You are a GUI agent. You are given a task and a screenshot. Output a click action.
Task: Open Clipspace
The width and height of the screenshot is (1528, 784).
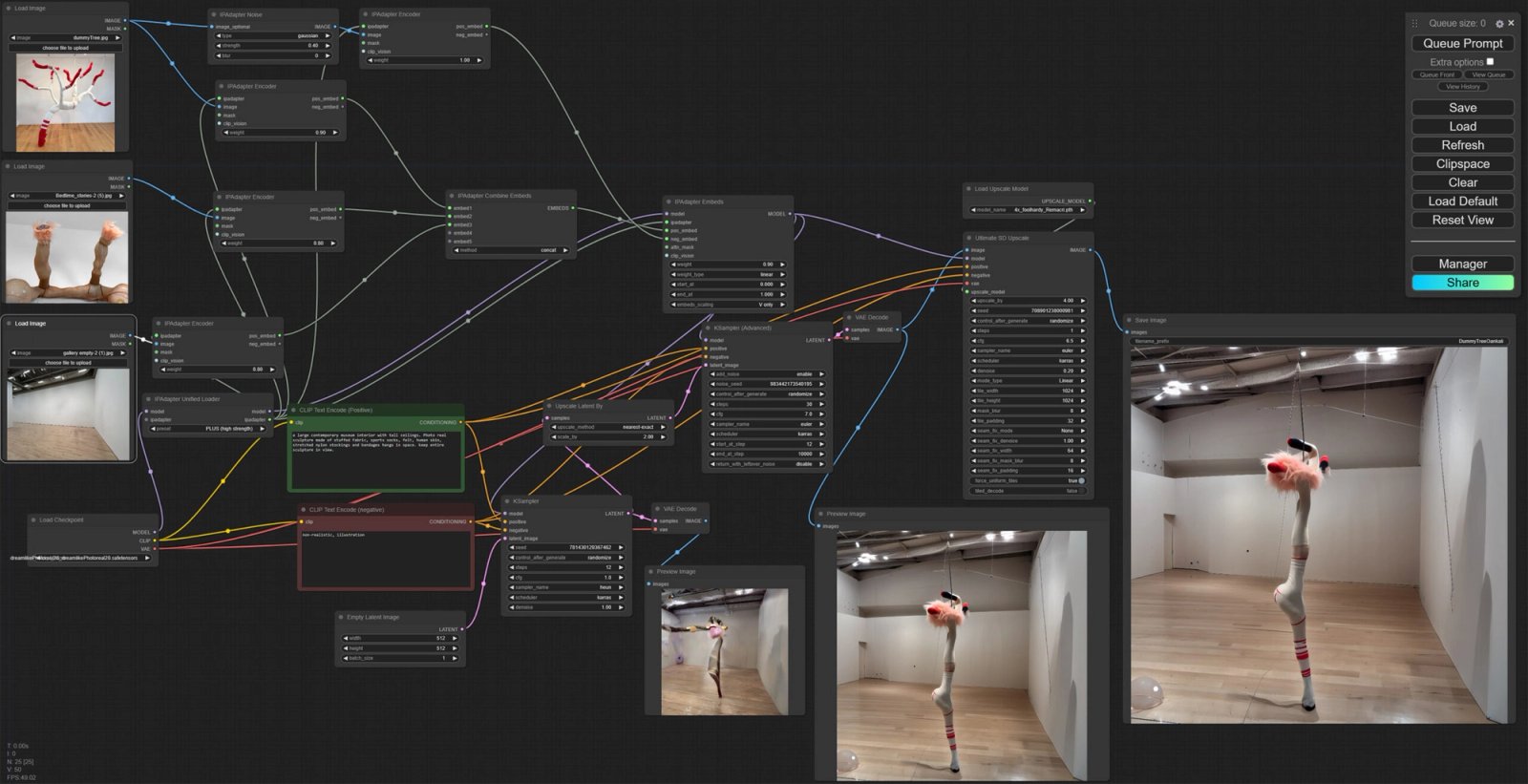pyautogui.click(x=1462, y=163)
